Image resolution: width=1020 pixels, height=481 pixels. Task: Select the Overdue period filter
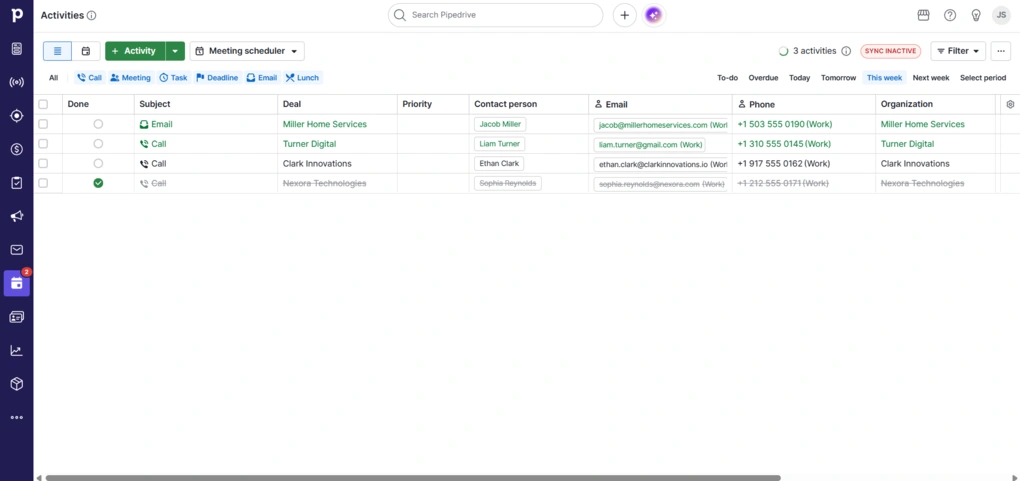(763, 77)
